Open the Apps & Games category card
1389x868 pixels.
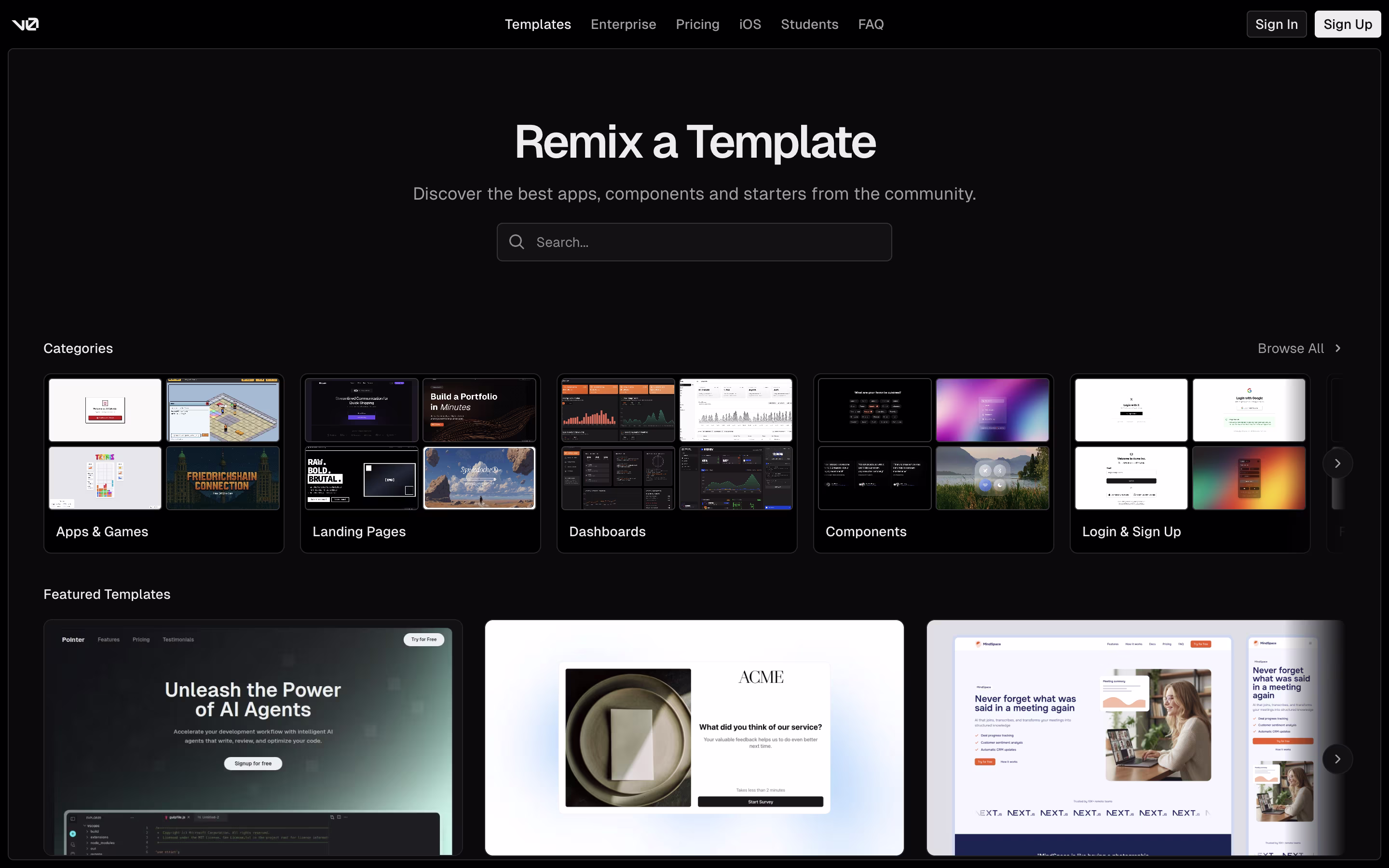[x=163, y=463]
